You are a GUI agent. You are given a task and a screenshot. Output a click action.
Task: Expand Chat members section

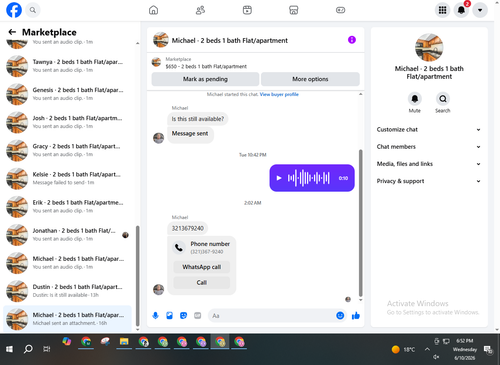pyautogui.click(x=429, y=147)
